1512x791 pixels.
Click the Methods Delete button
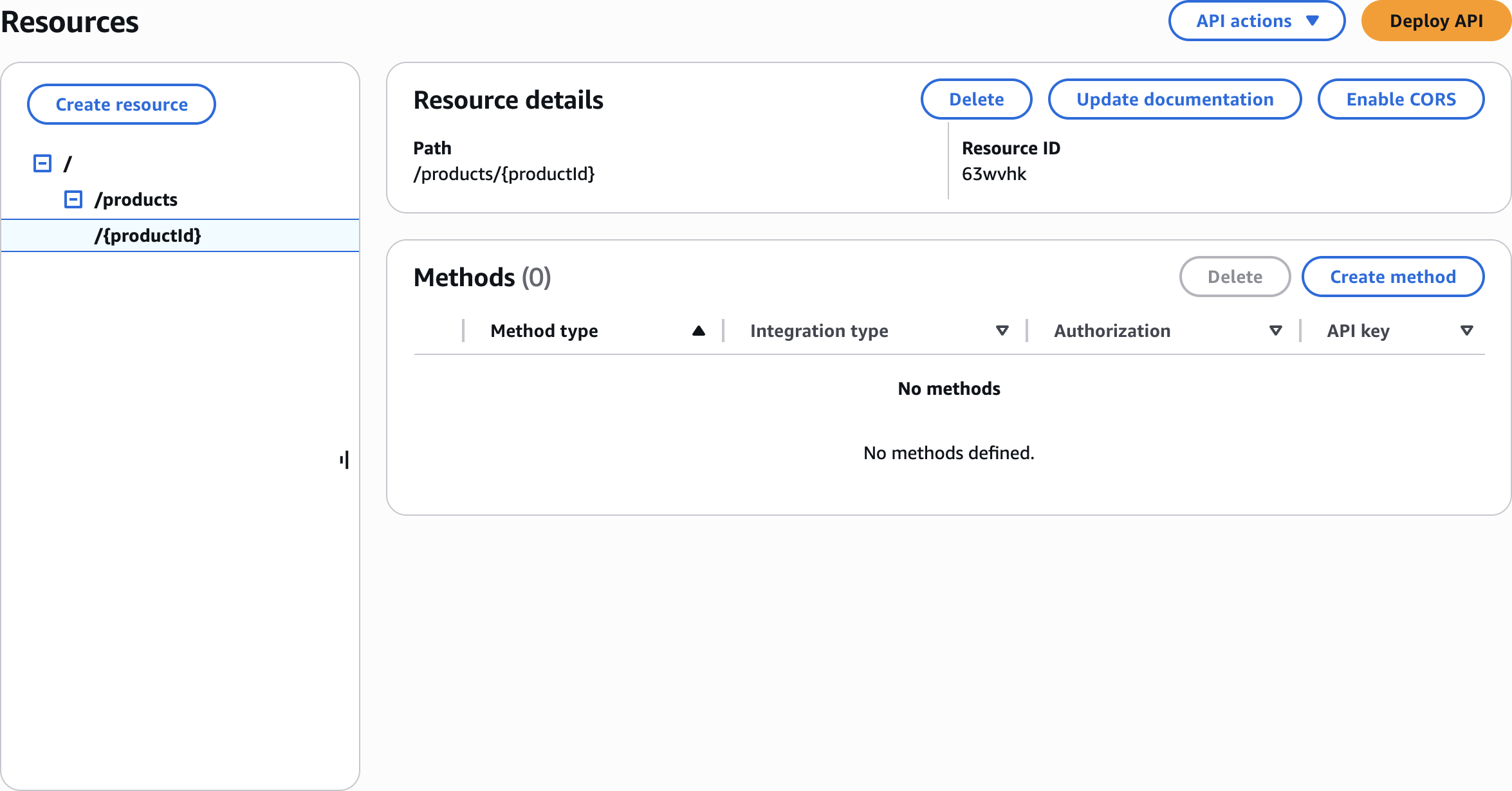1234,277
